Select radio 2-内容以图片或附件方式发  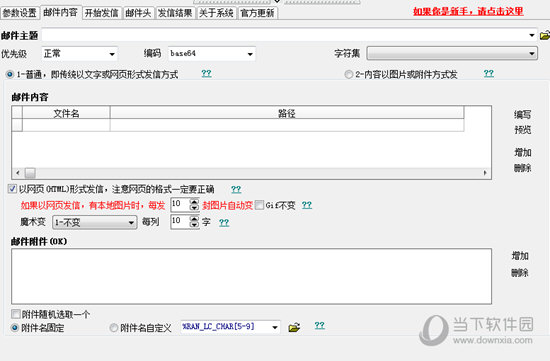348,74
